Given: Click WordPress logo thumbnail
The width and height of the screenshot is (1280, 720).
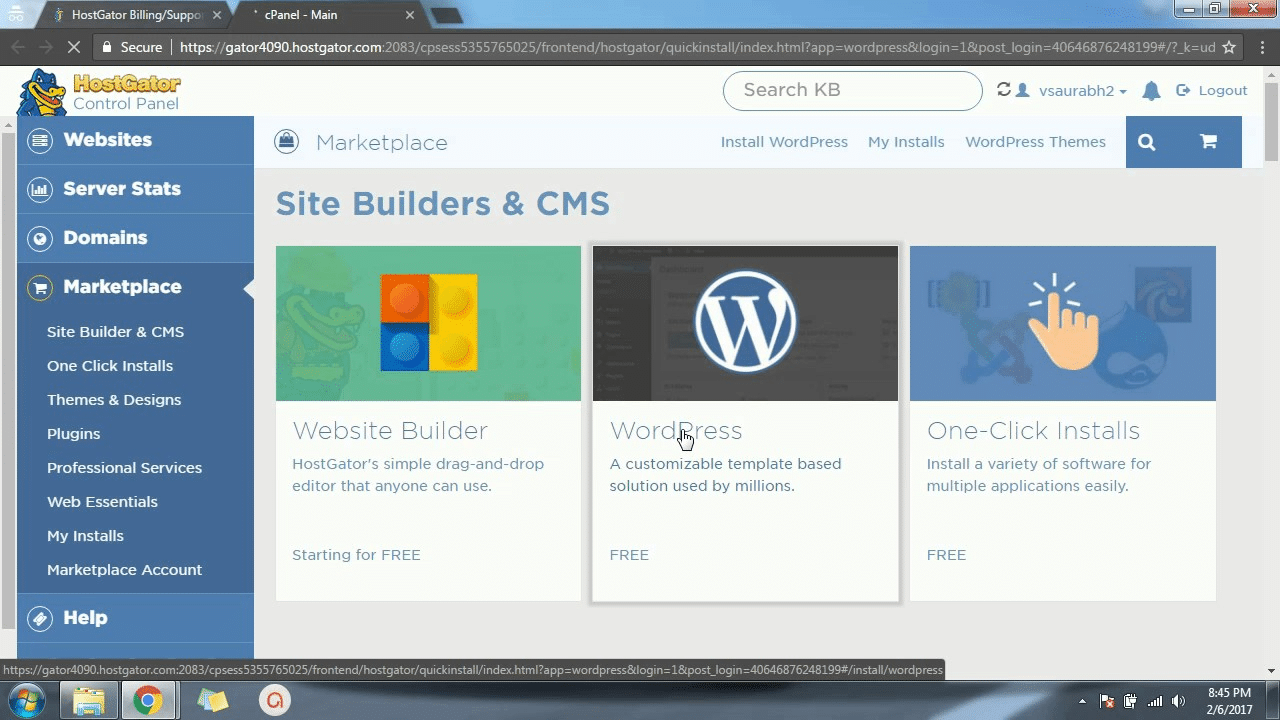Looking at the screenshot, I should click(x=745, y=323).
